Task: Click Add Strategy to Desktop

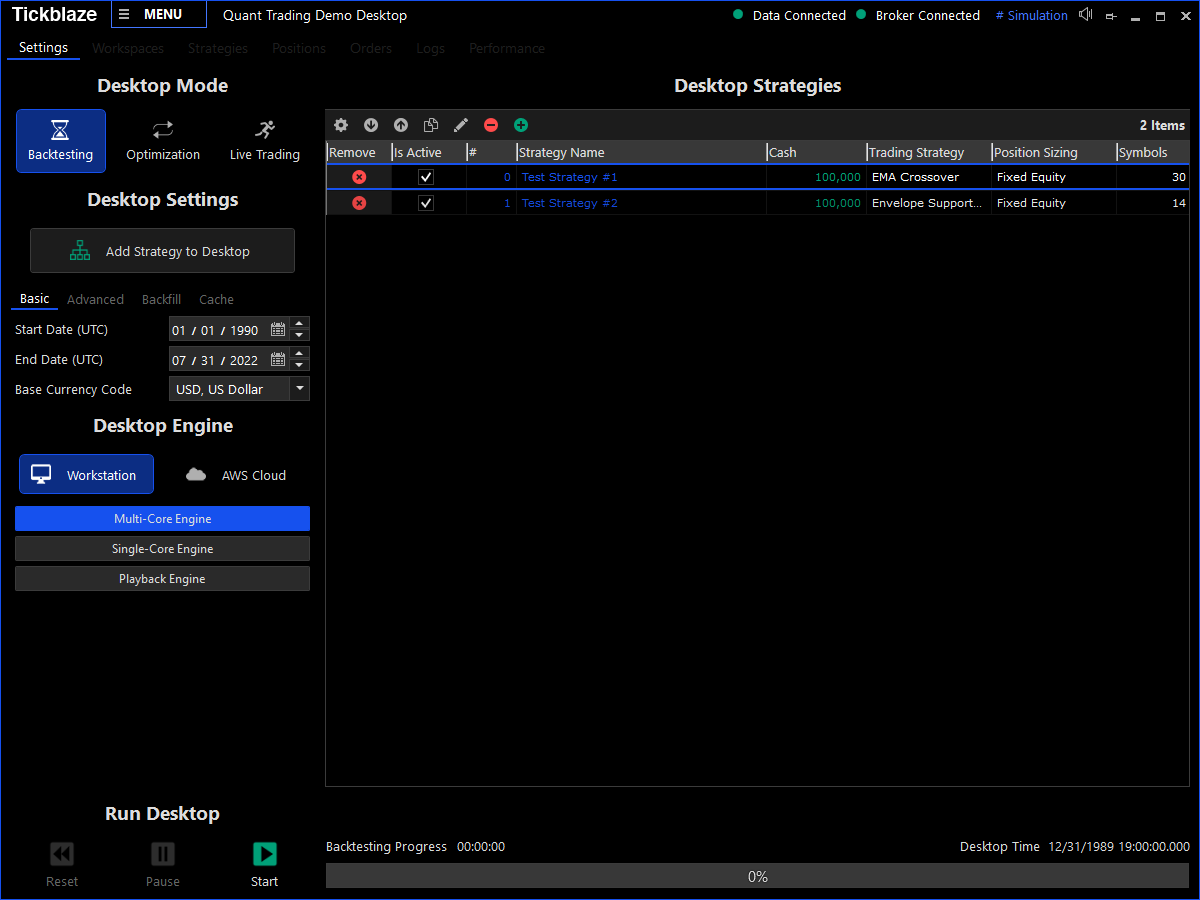Action: click(x=162, y=250)
